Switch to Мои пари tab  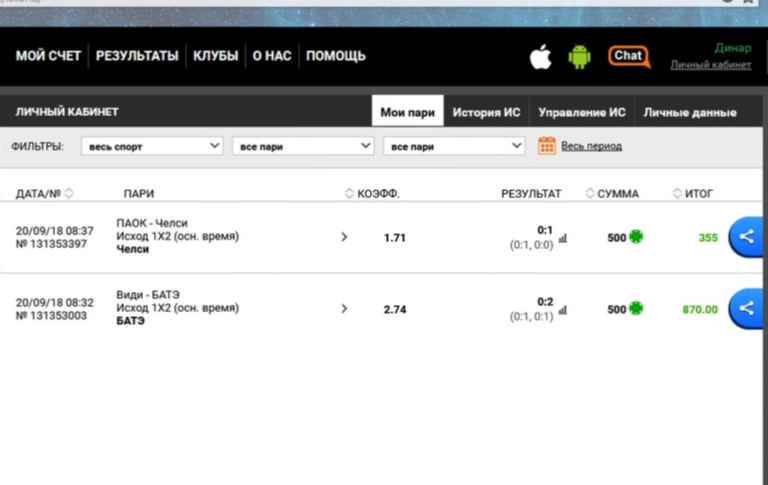pos(408,112)
